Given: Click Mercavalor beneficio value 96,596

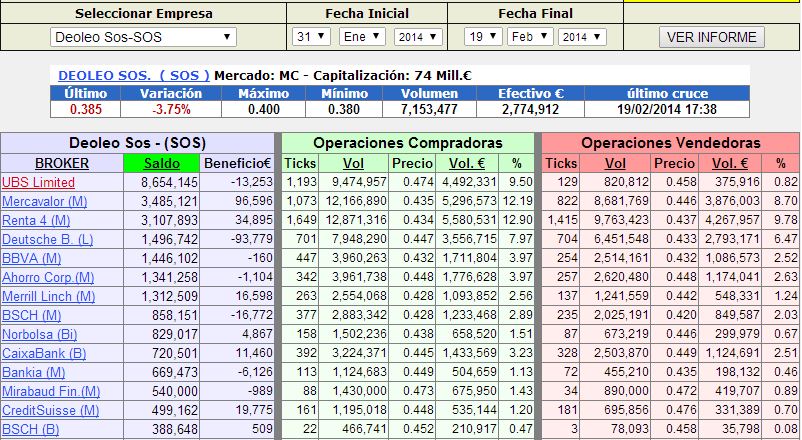Looking at the screenshot, I should [x=254, y=201].
